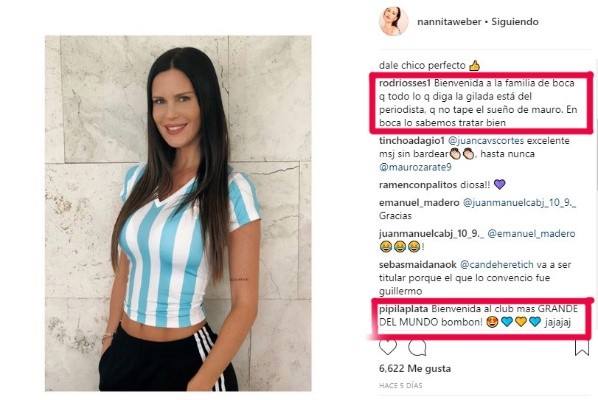Click the comments panel scrollbar
The width and height of the screenshot is (598, 400).
coord(595,191)
